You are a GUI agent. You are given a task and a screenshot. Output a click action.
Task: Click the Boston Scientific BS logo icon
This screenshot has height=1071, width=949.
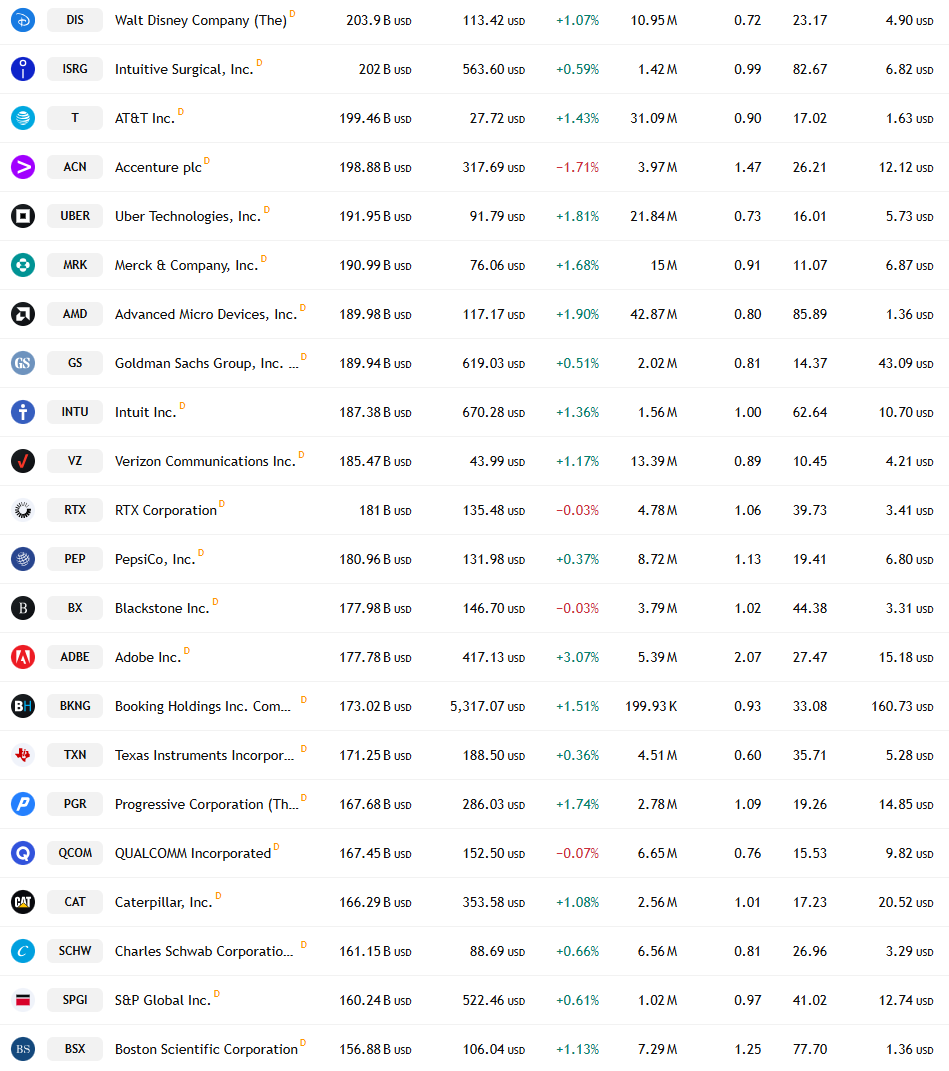23,1049
